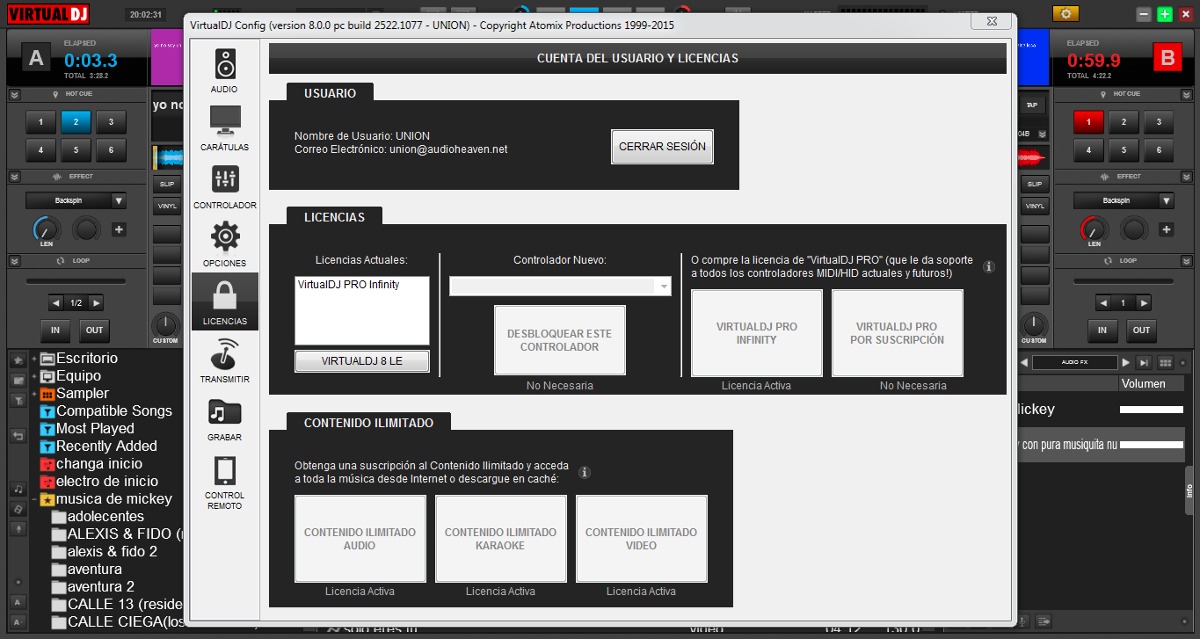Click VirtualDJ PRO Por Suscripción button
The width and height of the screenshot is (1200, 639).
(x=898, y=333)
